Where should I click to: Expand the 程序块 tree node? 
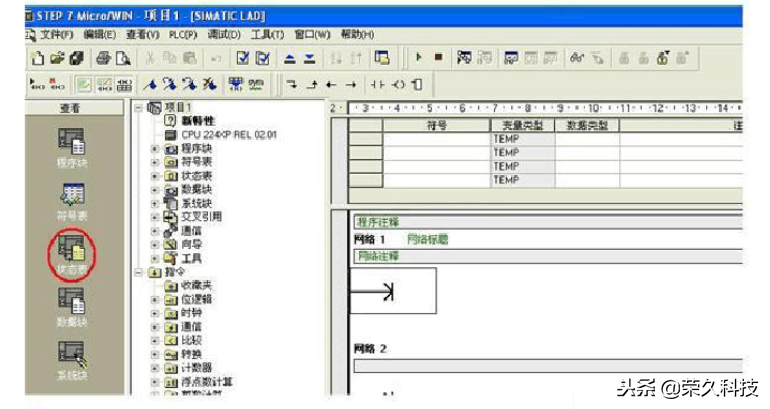tap(155, 147)
